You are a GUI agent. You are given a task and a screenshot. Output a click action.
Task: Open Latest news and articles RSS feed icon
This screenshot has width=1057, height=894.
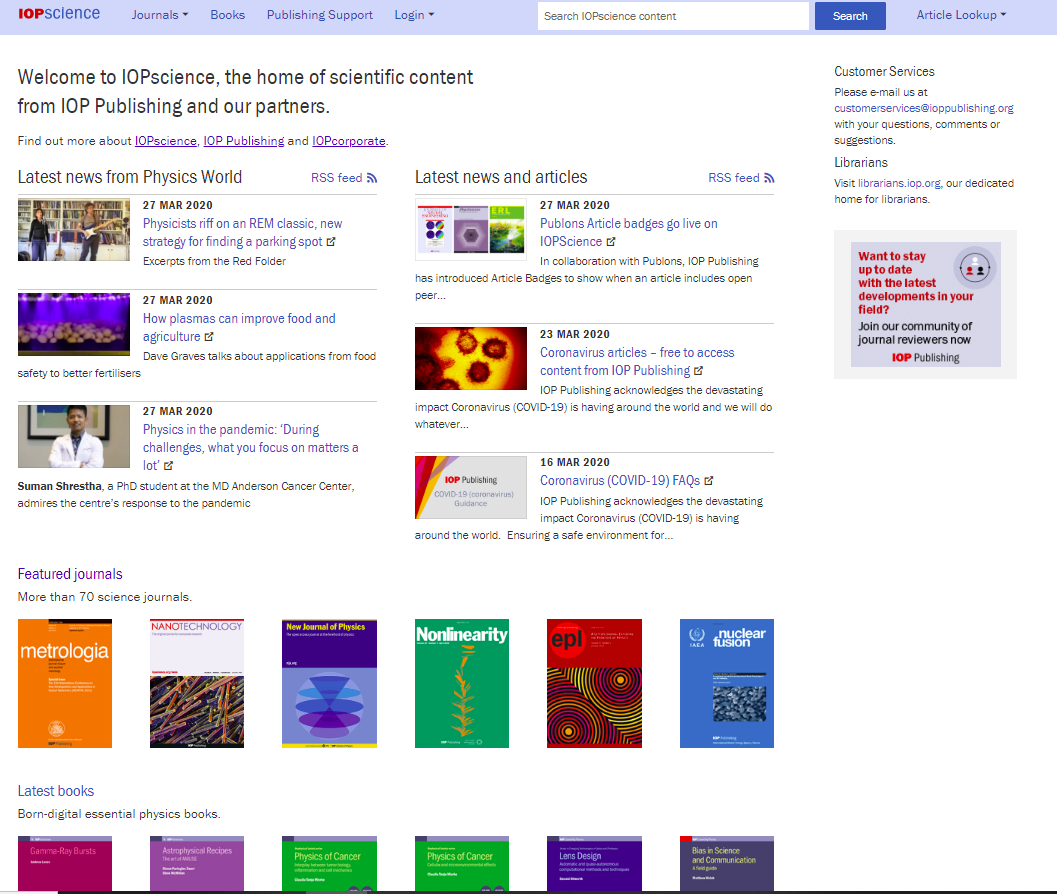[769, 178]
